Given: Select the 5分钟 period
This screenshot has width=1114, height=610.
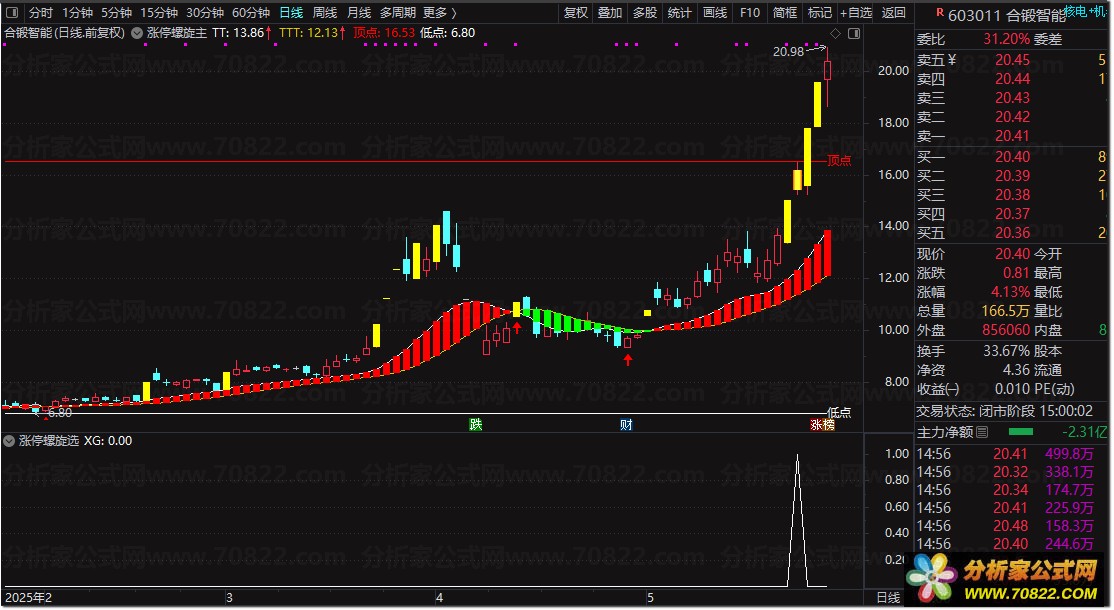Looking at the screenshot, I should [116, 13].
